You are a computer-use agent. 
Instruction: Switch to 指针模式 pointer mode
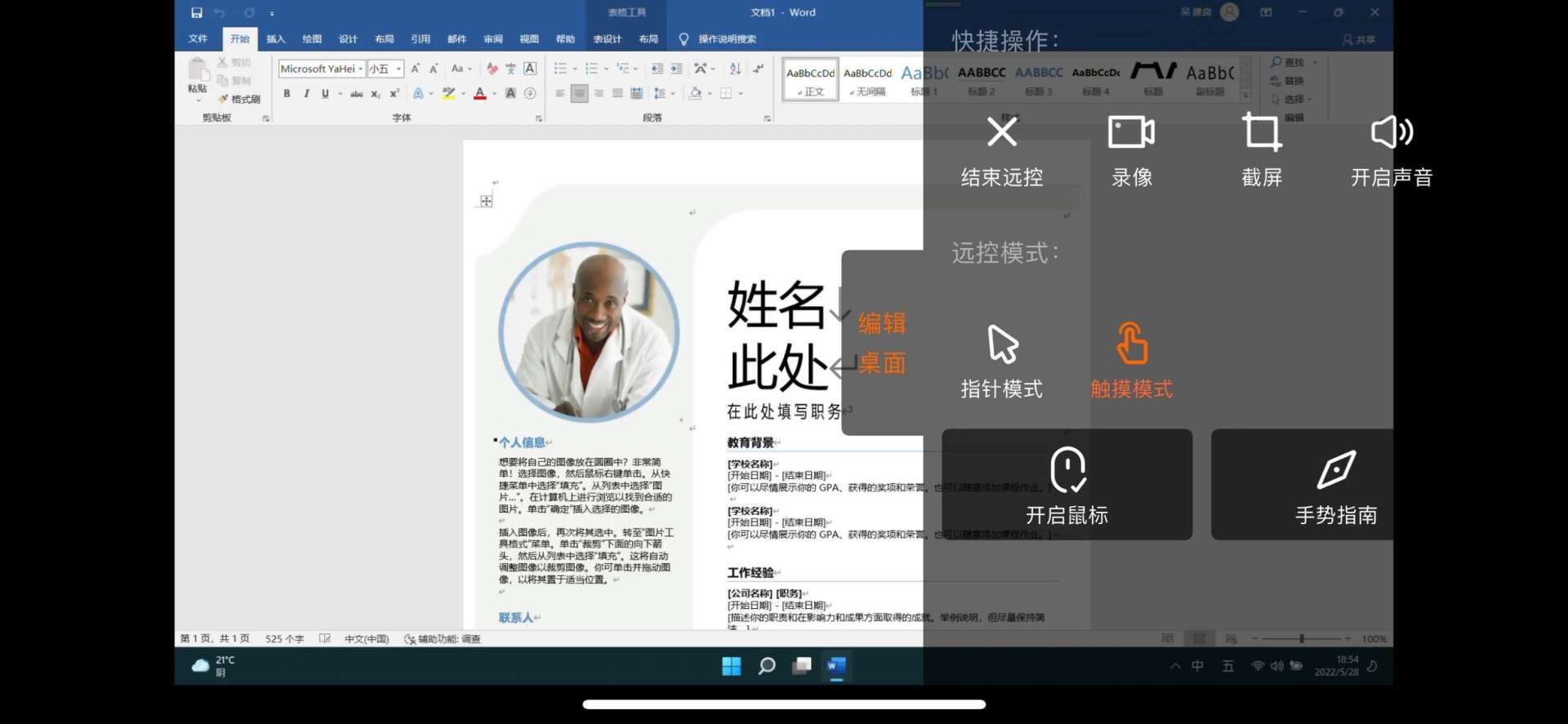tap(1002, 362)
